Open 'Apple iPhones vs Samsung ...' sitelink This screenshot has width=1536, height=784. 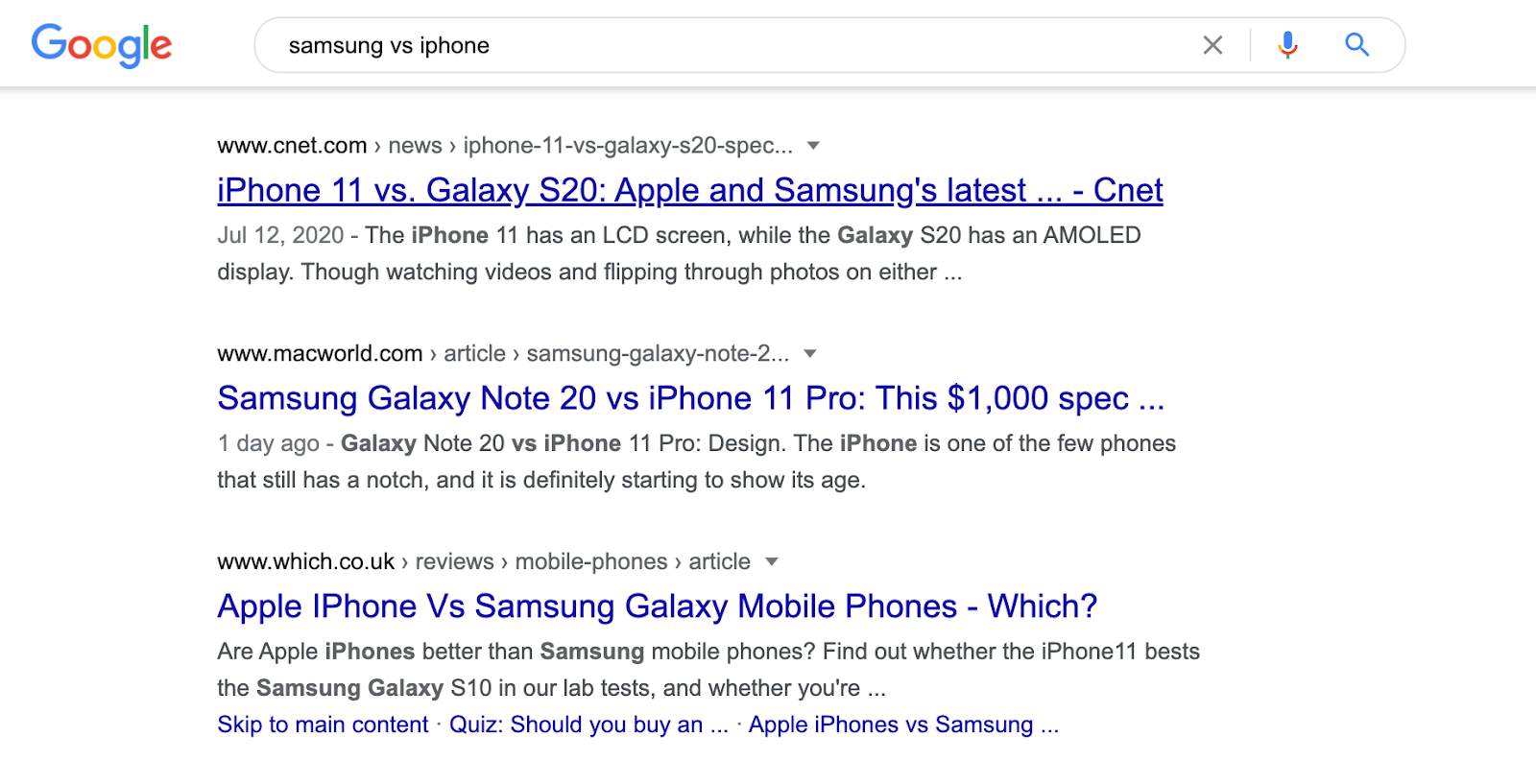click(x=903, y=725)
